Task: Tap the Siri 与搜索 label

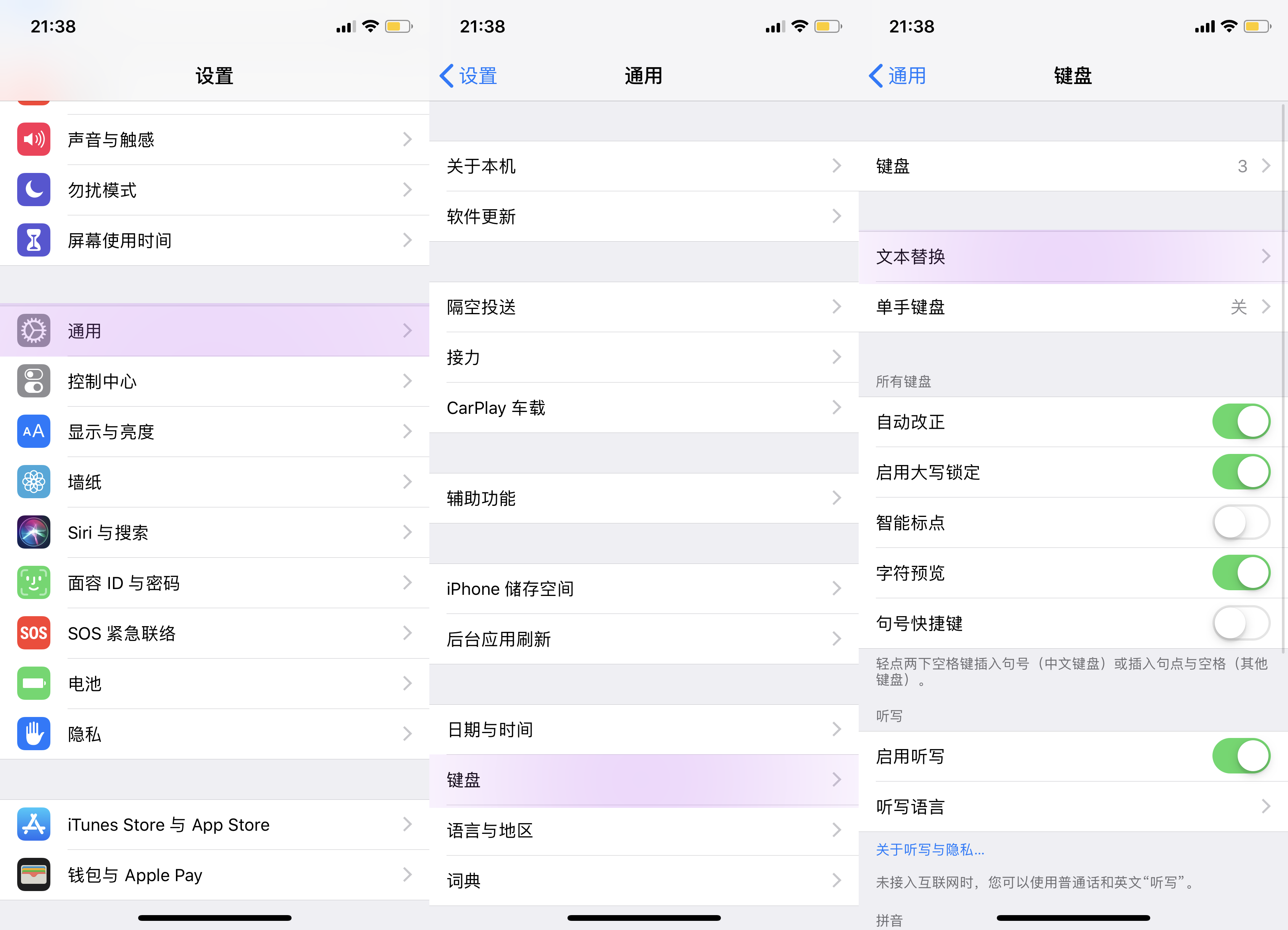Action: click(x=108, y=532)
